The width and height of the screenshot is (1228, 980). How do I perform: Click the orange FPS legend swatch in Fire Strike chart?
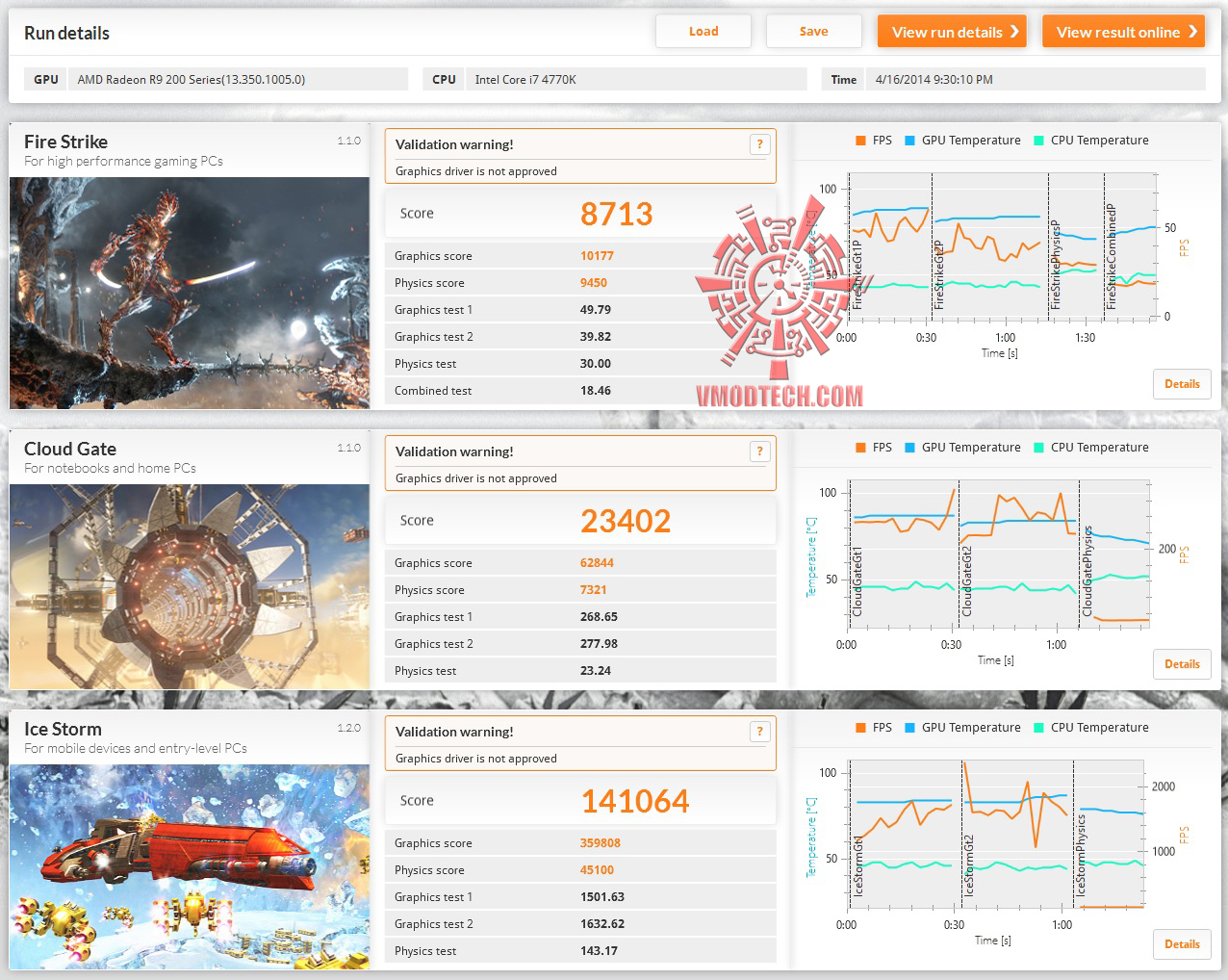860,141
